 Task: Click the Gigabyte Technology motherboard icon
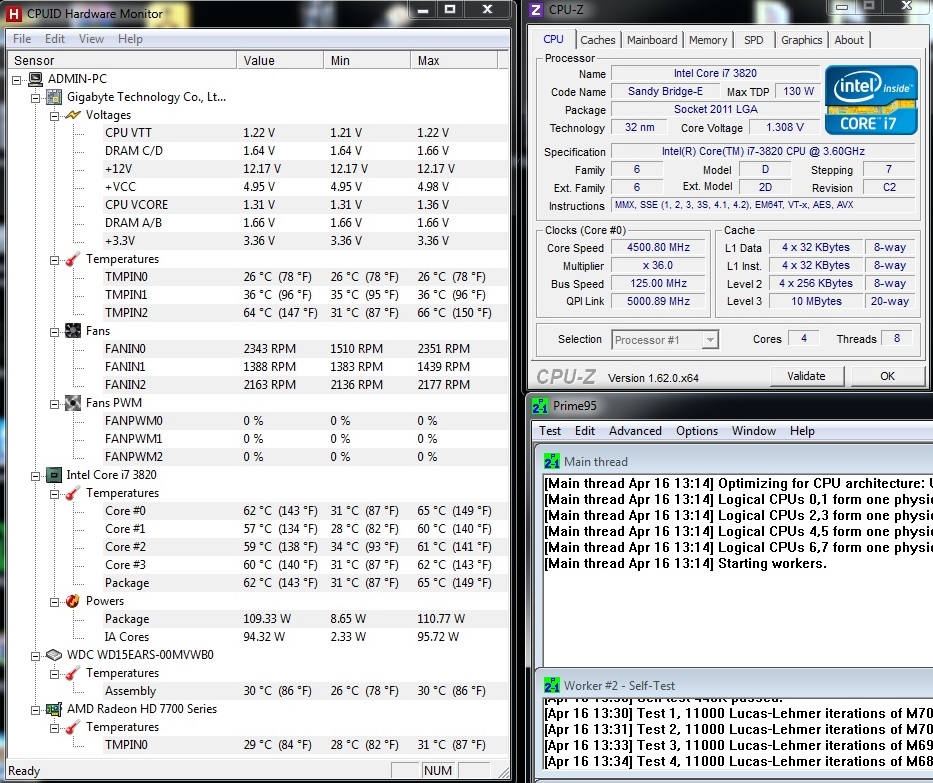(x=54, y=97)
